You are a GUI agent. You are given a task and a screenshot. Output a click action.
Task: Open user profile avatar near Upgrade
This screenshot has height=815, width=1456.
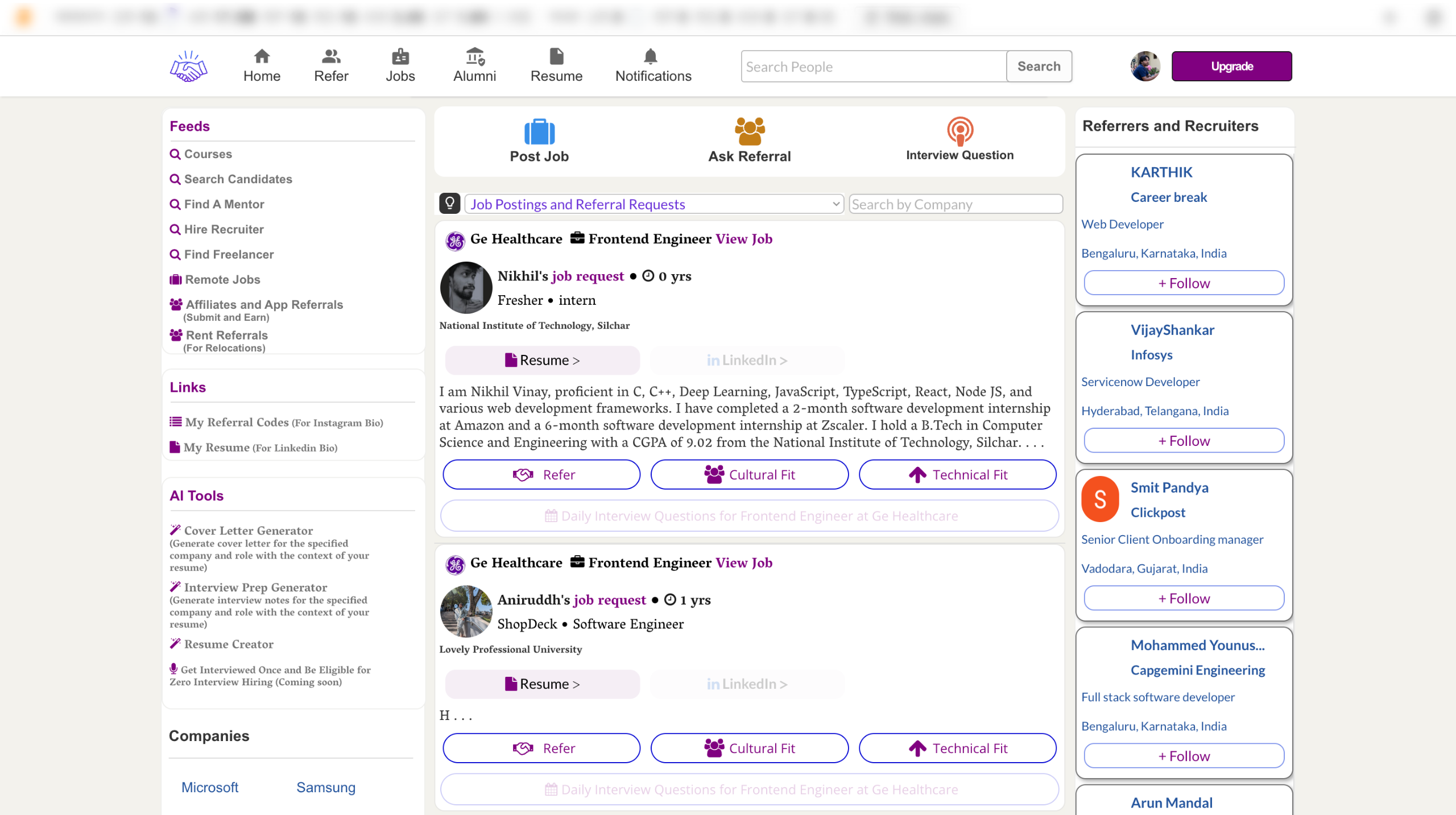1144,67
